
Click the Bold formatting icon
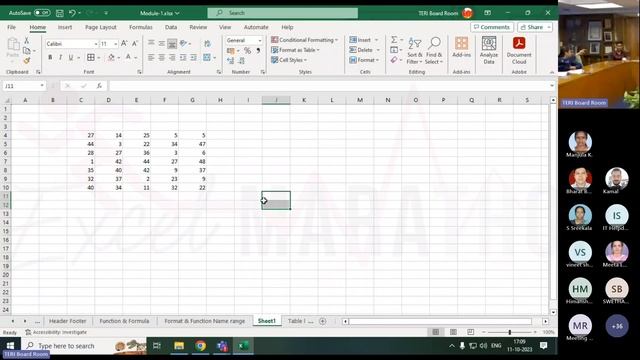coord(50,58)
